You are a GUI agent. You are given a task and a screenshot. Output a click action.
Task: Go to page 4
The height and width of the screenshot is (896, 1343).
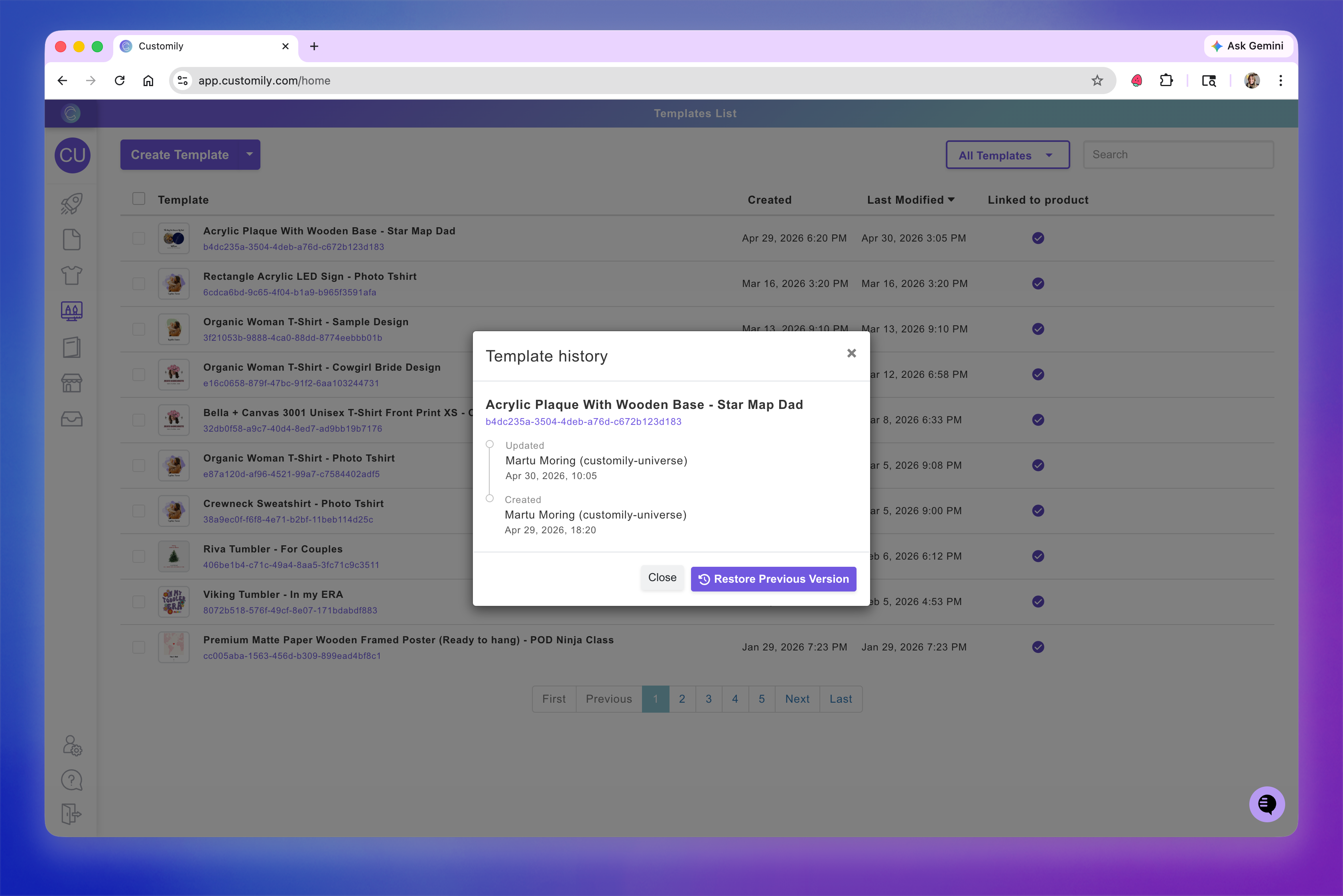tap(735, 699)
